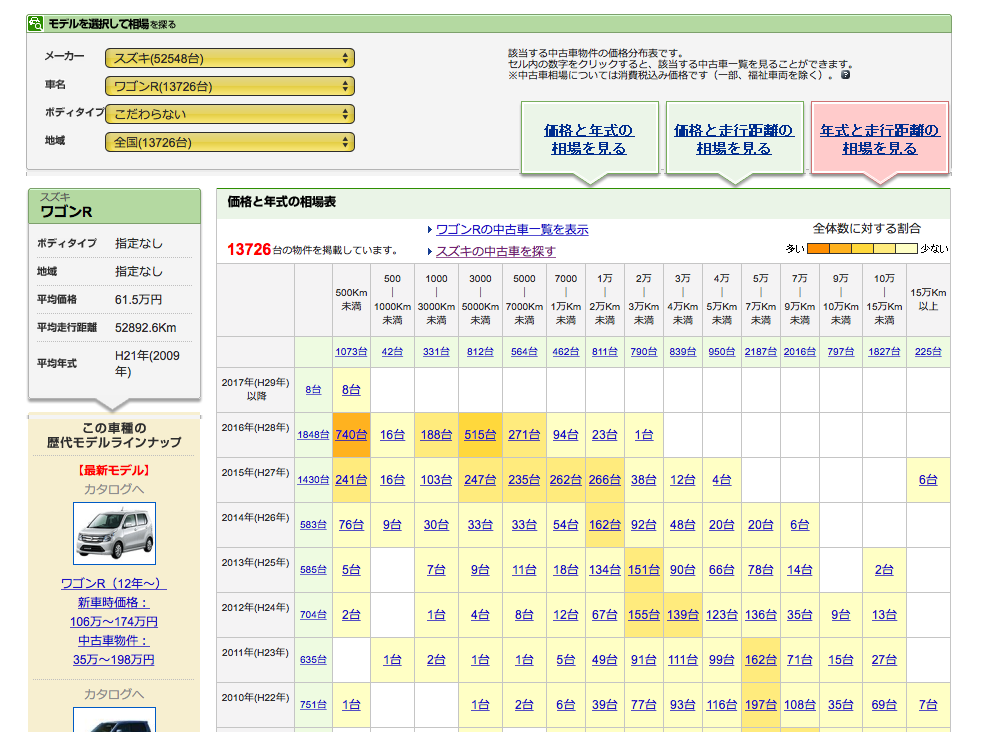Expand the ボディタイプ dropdown set to こだわらない
The width and height of the screenshot is (993, 732).
[230, 114]
